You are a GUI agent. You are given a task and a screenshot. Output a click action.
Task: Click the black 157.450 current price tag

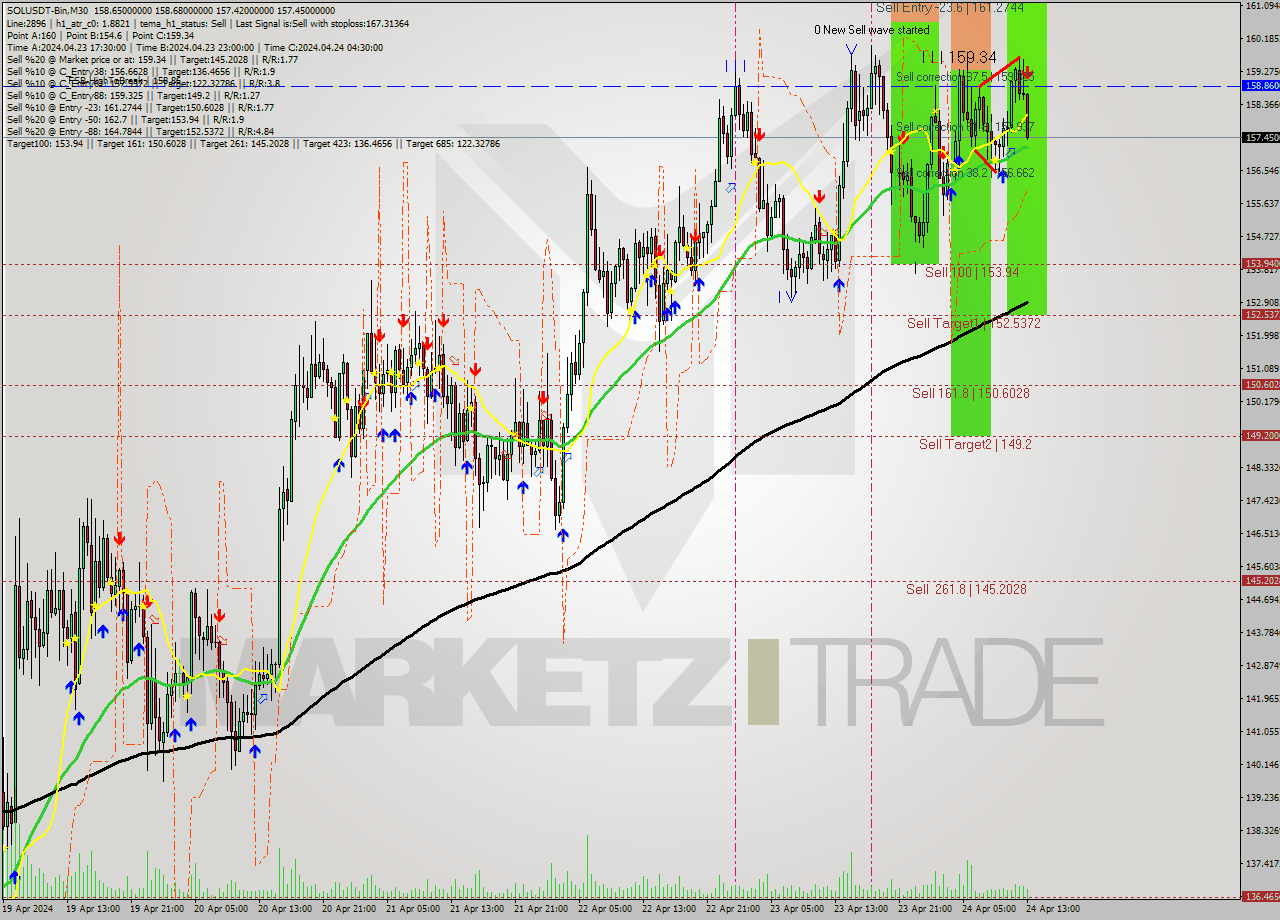(1260, 137)
